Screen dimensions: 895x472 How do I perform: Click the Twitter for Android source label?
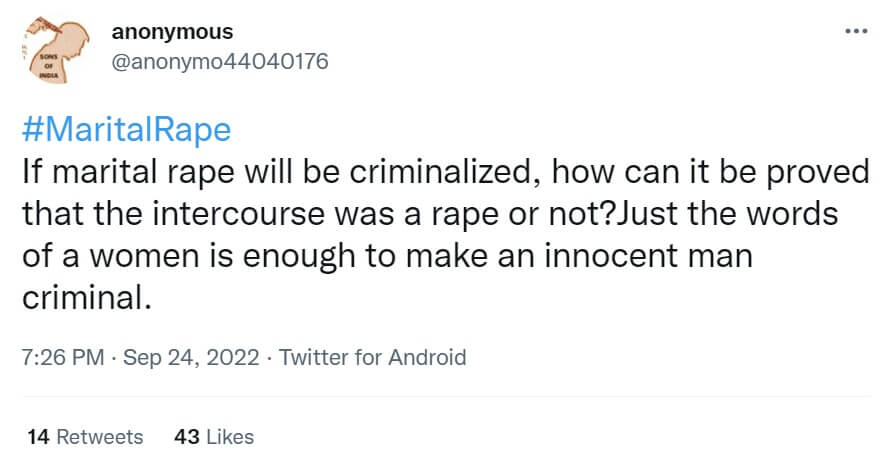pyautogui.click(x=373, y=357)
